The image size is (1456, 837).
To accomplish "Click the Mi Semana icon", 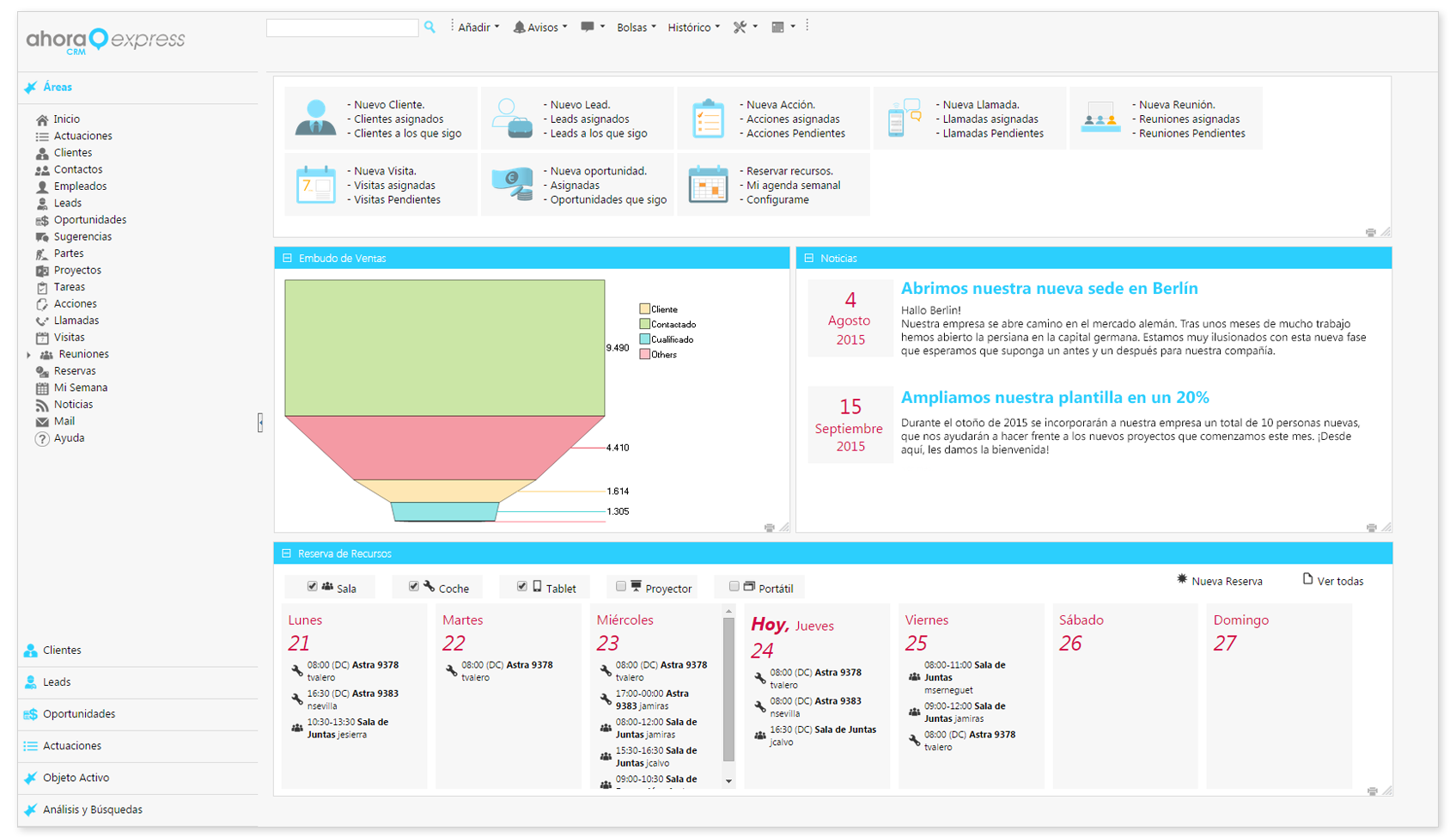I will tap(41, 388).
